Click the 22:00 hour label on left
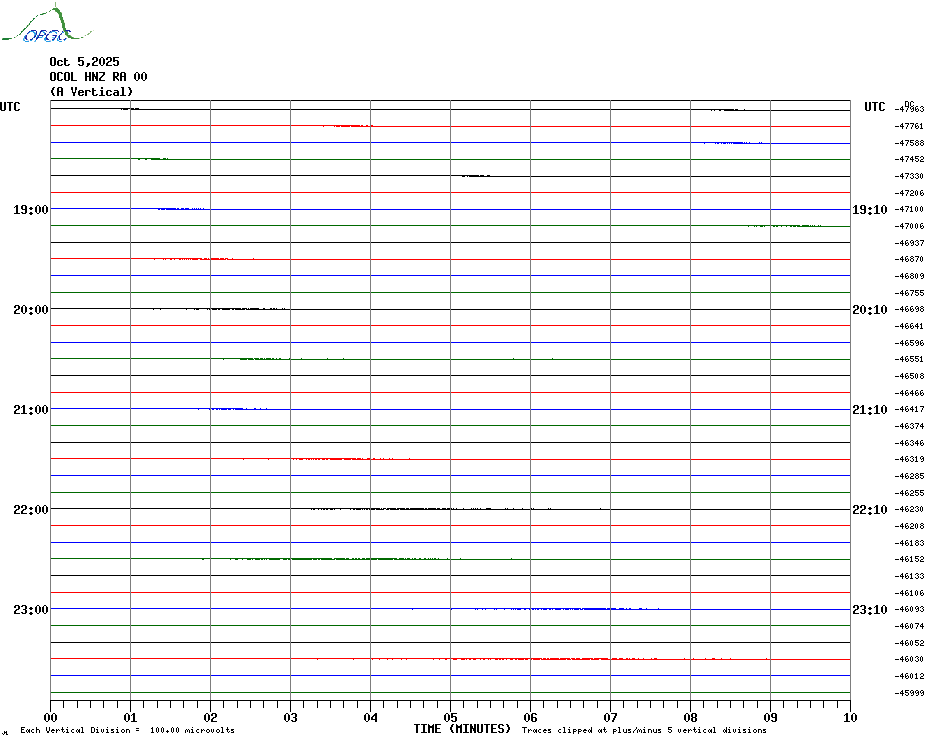 (x=30, y=510)
